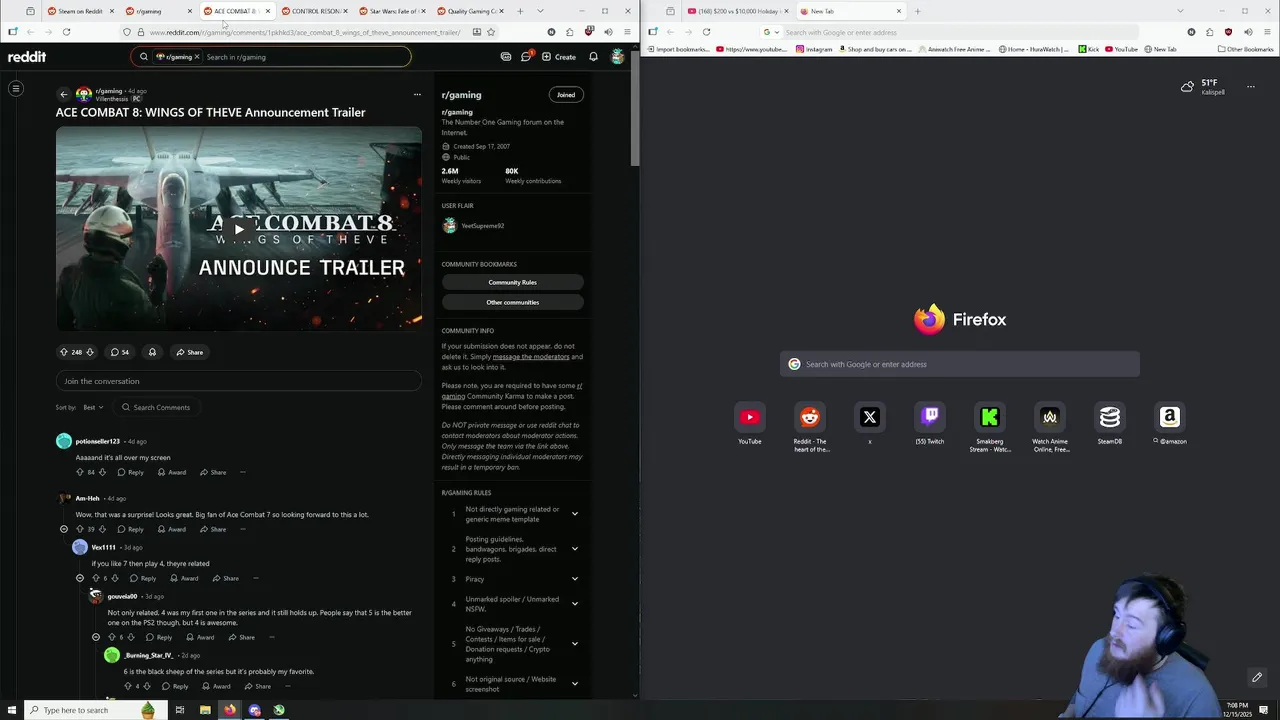Click the Join the conversation comment box
The height and width of the screenshot is (720, 1280).
point(238,381)
